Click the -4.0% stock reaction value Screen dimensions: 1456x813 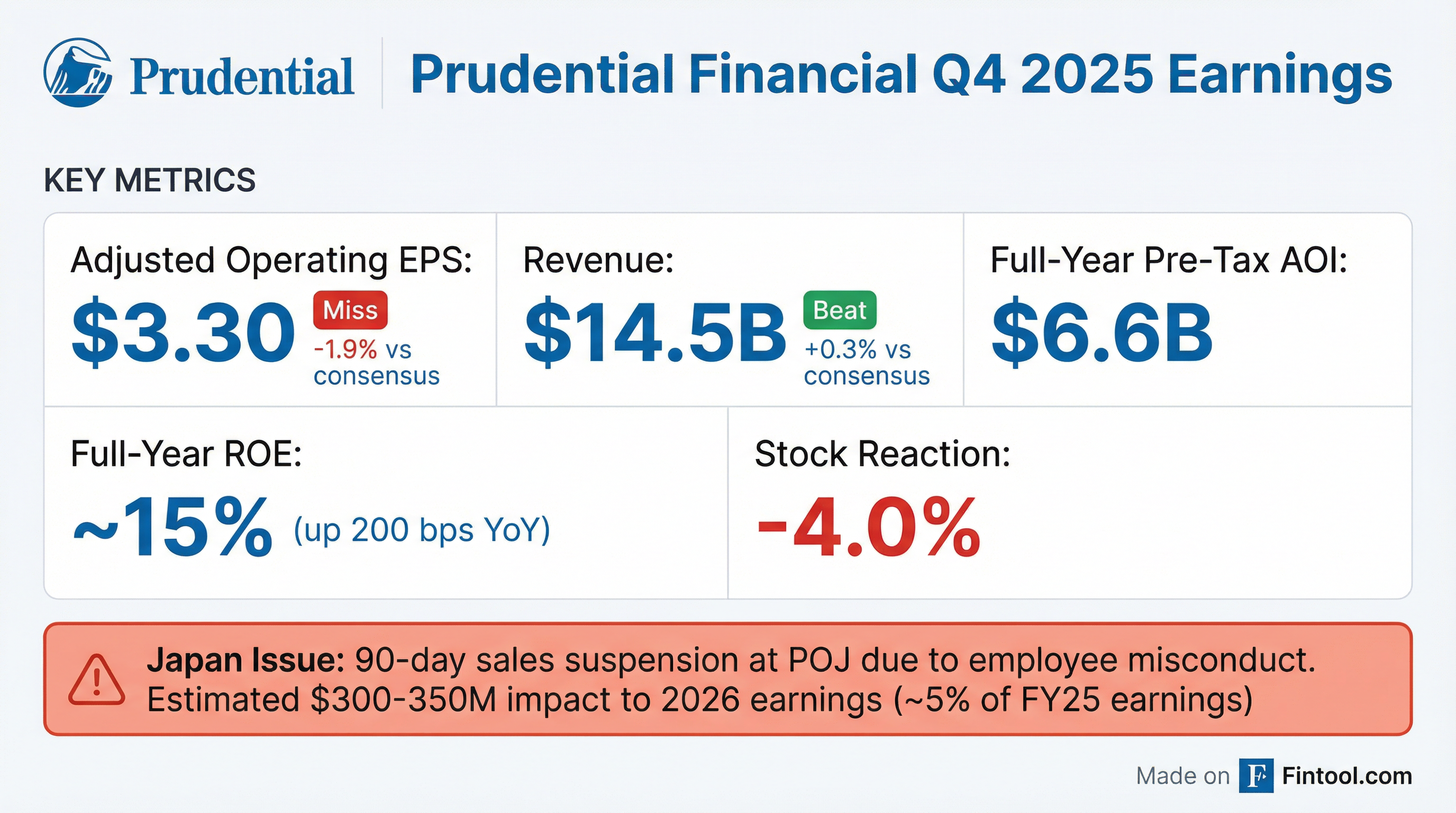(x=868, y=528)
